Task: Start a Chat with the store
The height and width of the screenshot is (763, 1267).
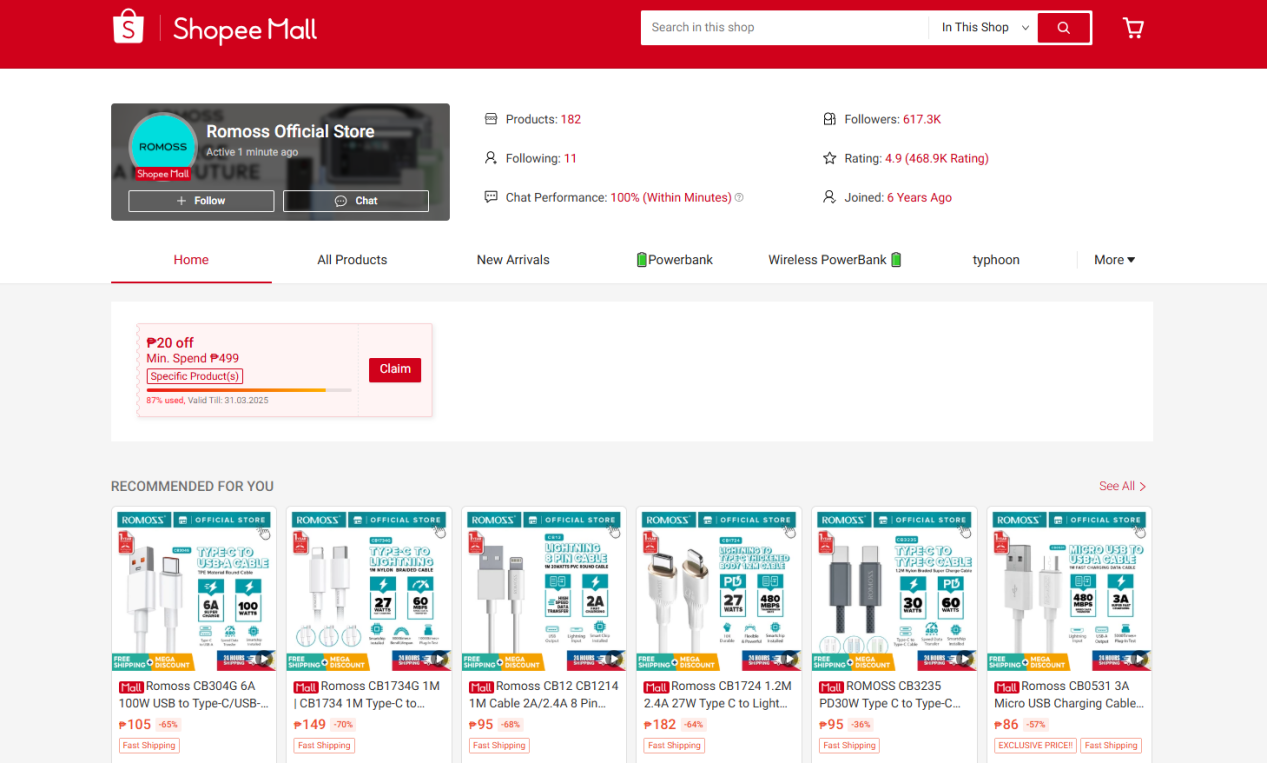Action: pos(356,201)
